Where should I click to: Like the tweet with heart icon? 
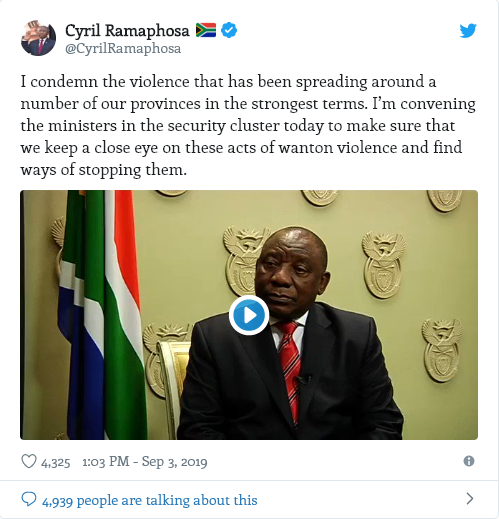29,461
